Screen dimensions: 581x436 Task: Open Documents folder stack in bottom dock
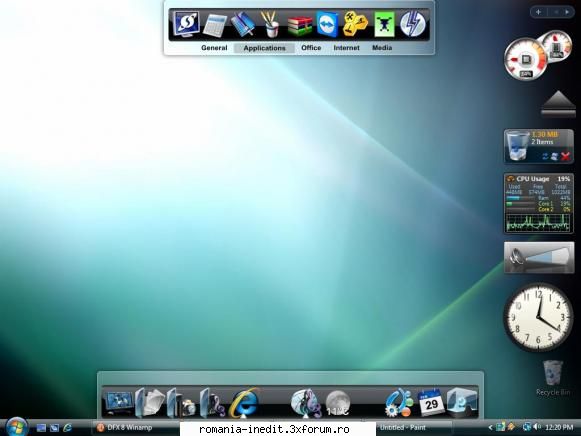coord(149,403)
